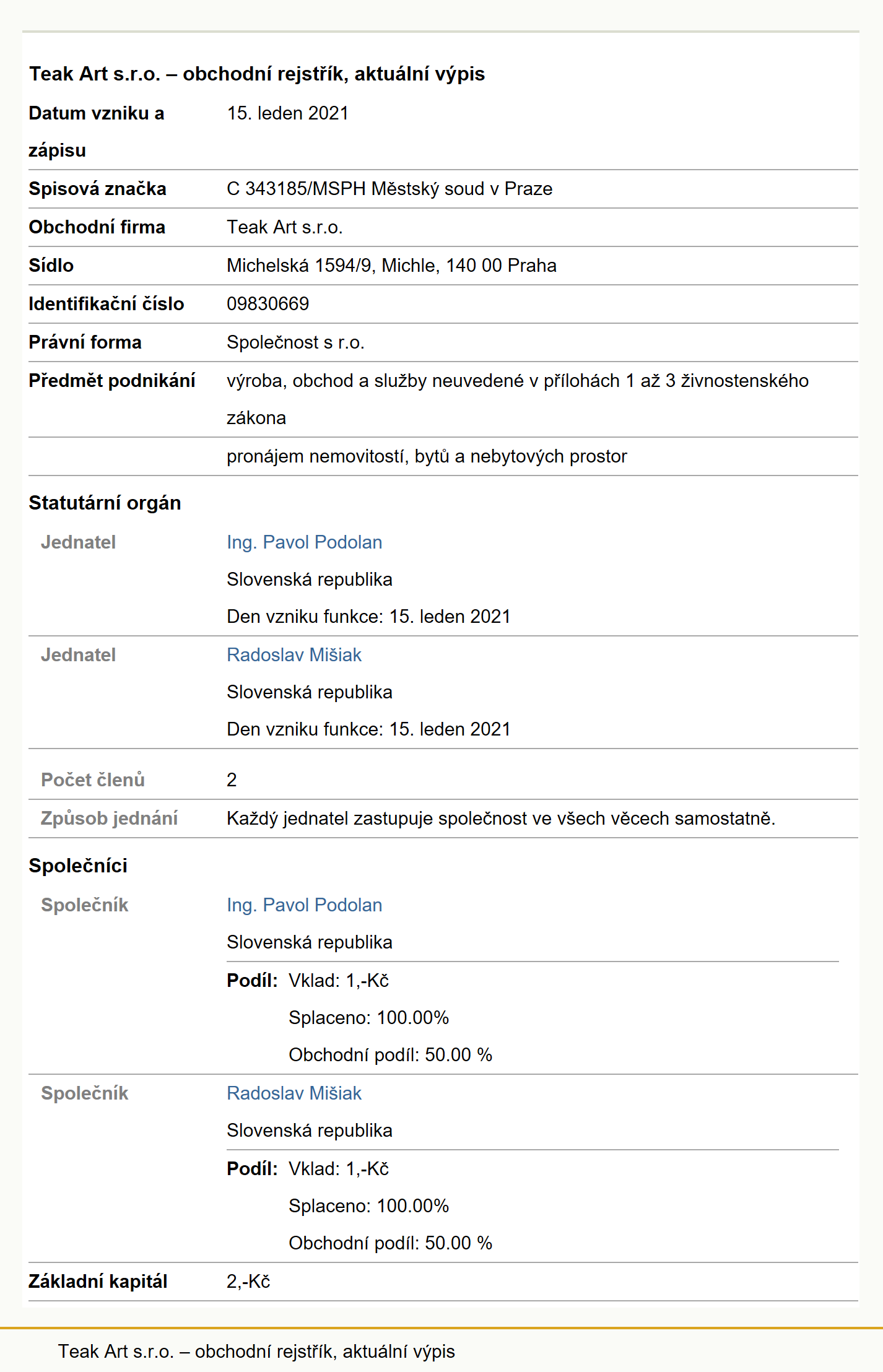Viewport: 883px width, 1372px height.
Task: Open Radoslav Mišiak link under second Jednatel
Action: coord(294,655)
